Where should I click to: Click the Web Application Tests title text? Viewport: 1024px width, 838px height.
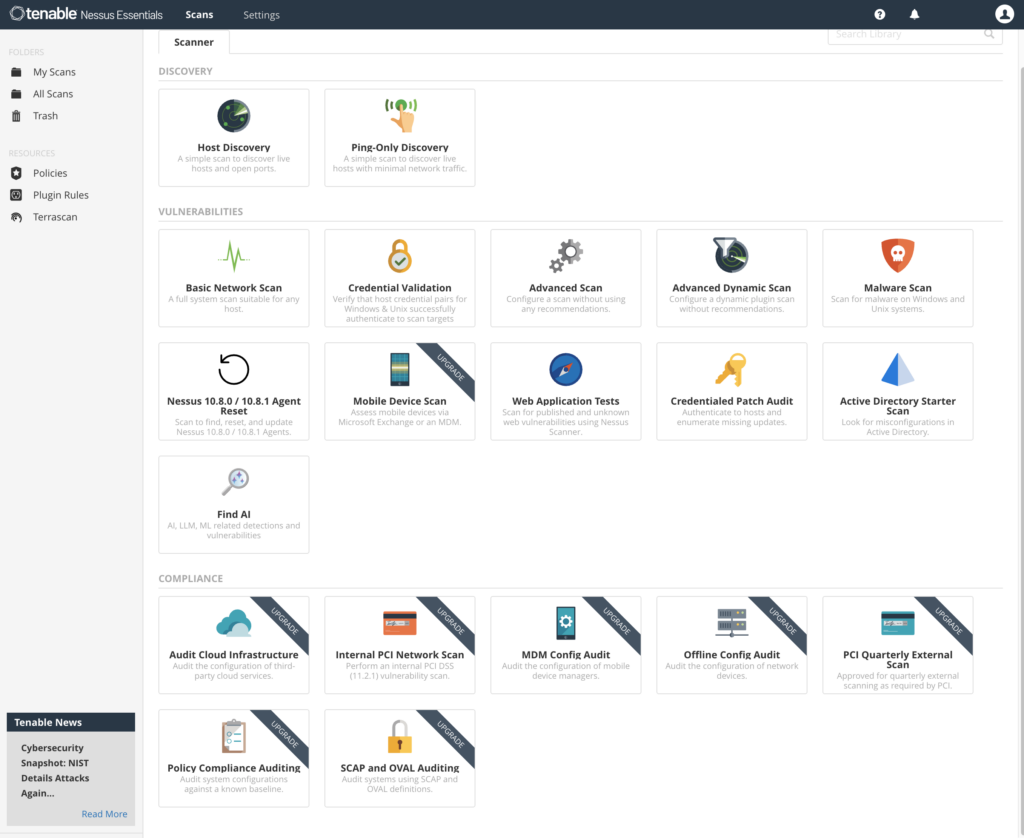(x=566, y=401)
